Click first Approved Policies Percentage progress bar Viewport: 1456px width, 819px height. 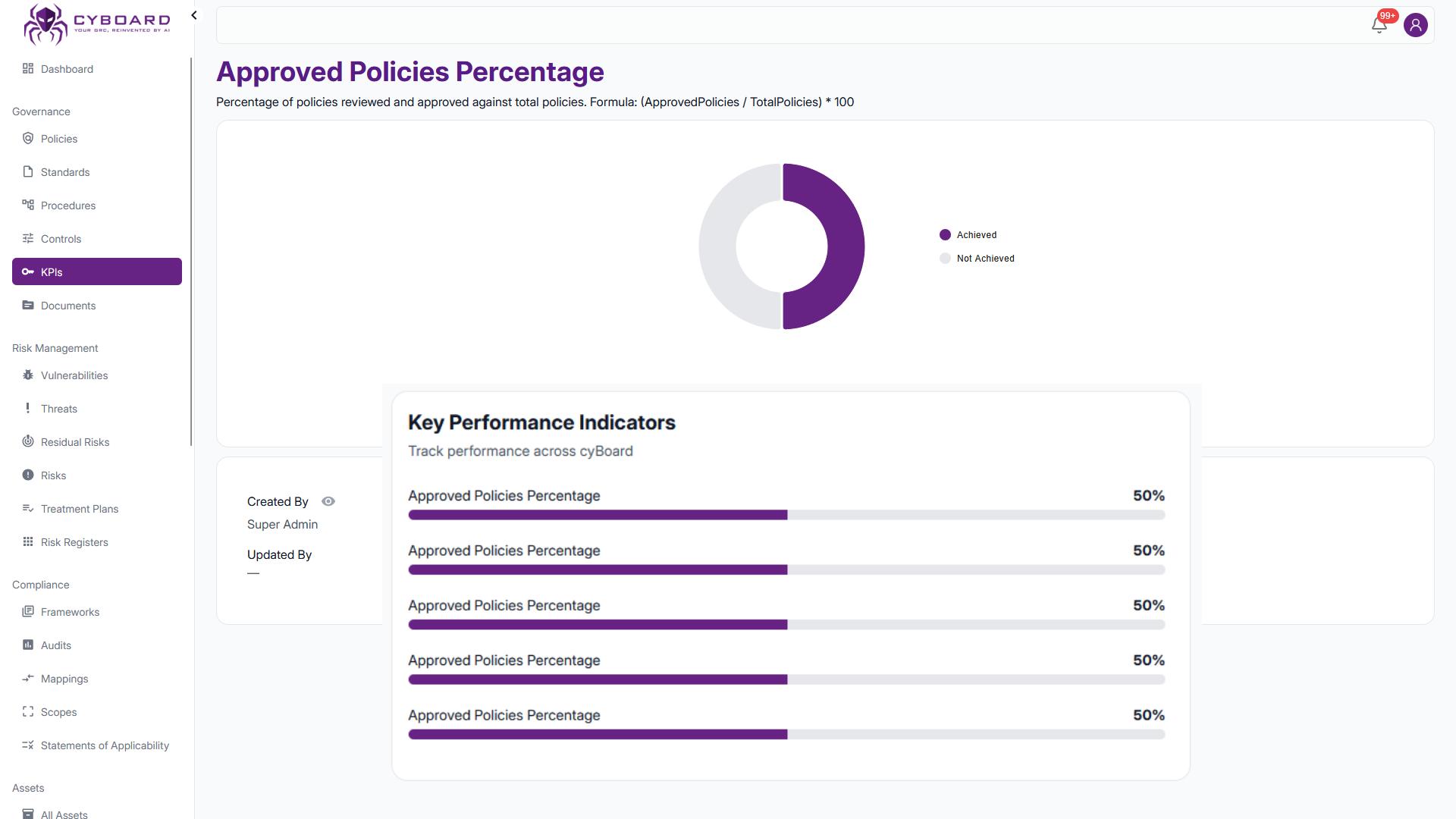click(786, 515)
